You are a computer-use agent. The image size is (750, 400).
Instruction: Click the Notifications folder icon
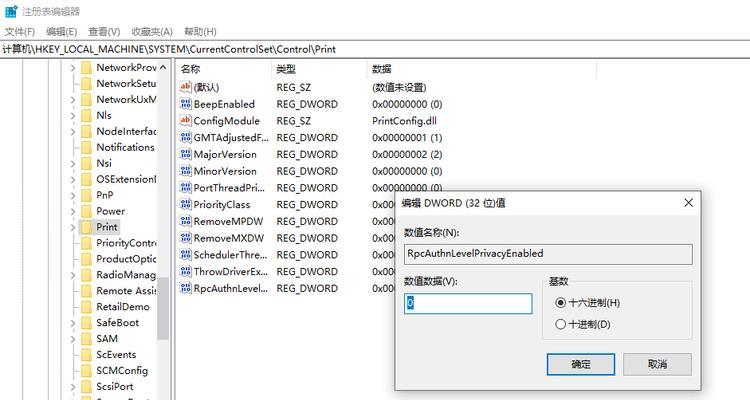86,147
